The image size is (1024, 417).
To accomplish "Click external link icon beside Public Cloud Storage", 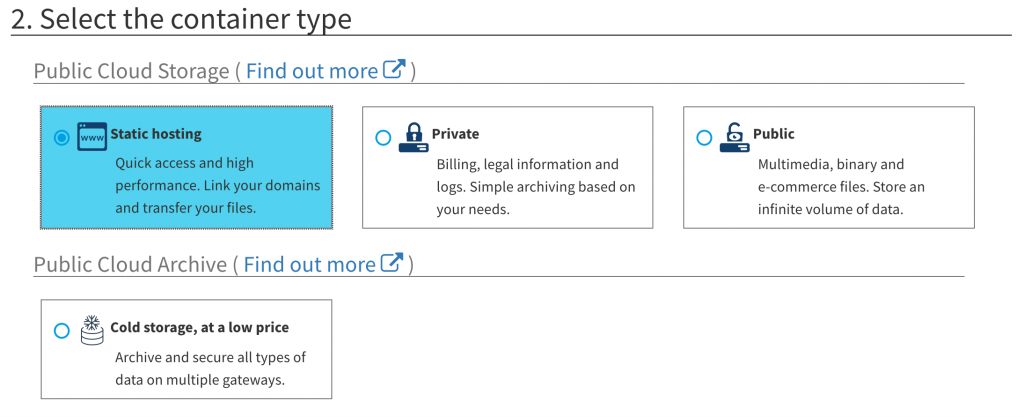I will point(394,69).
